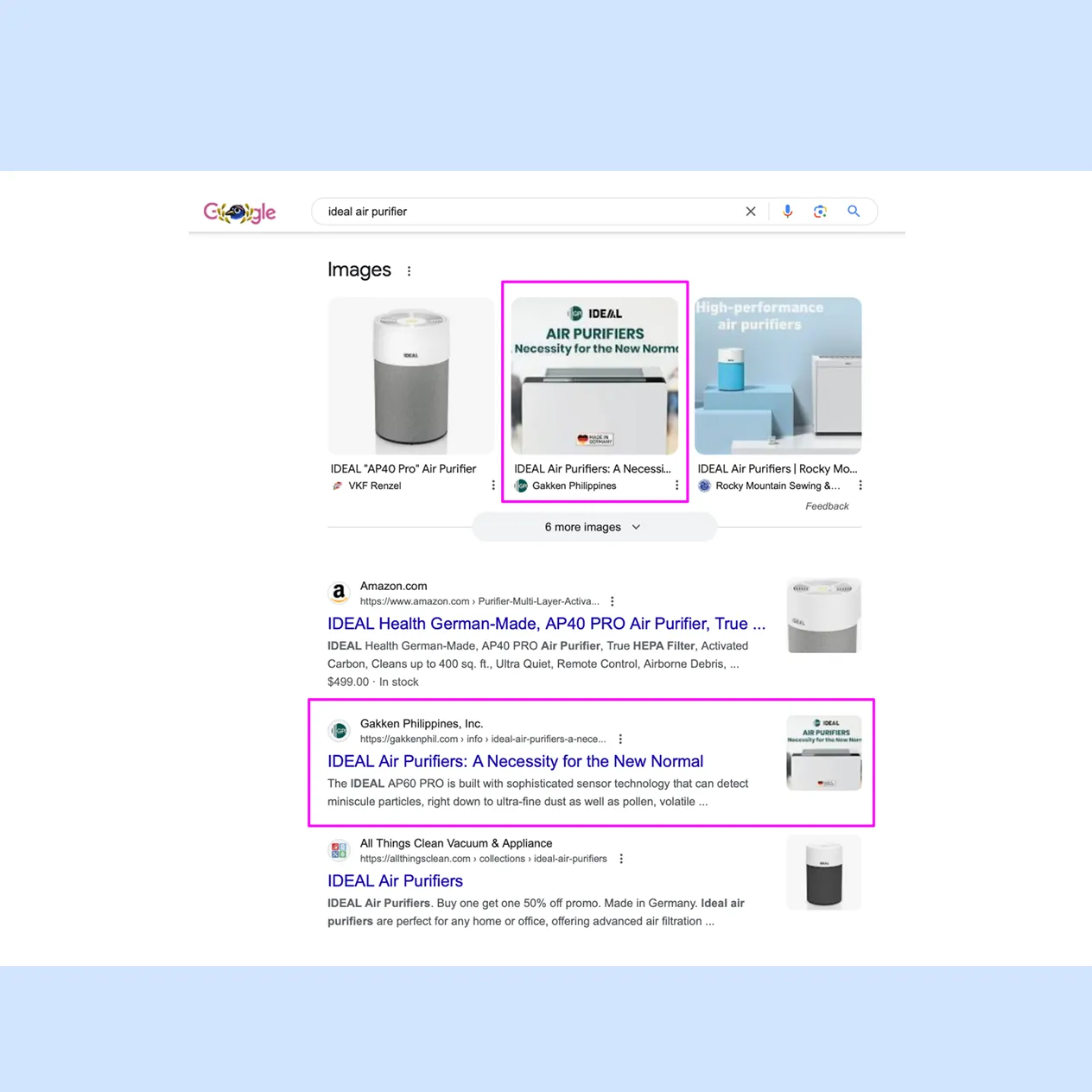Image resolution: width=1092 pixels, height=1092 pixels.
Task: Click the Amazon result product thumbnail
Action: 823,616
